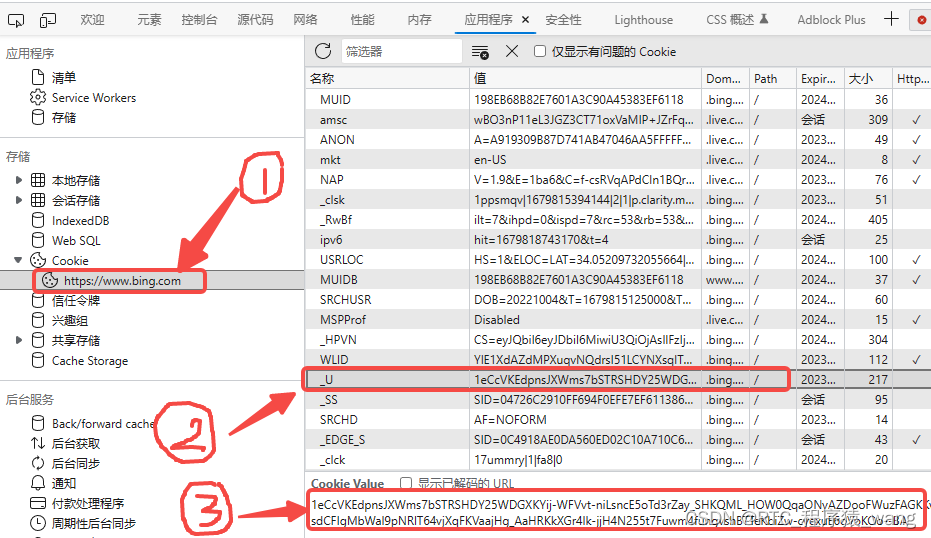Click the clear all cookies icon
Viewport: 931px width, 538px height.
pyautogui.click(x=480, y=52)
